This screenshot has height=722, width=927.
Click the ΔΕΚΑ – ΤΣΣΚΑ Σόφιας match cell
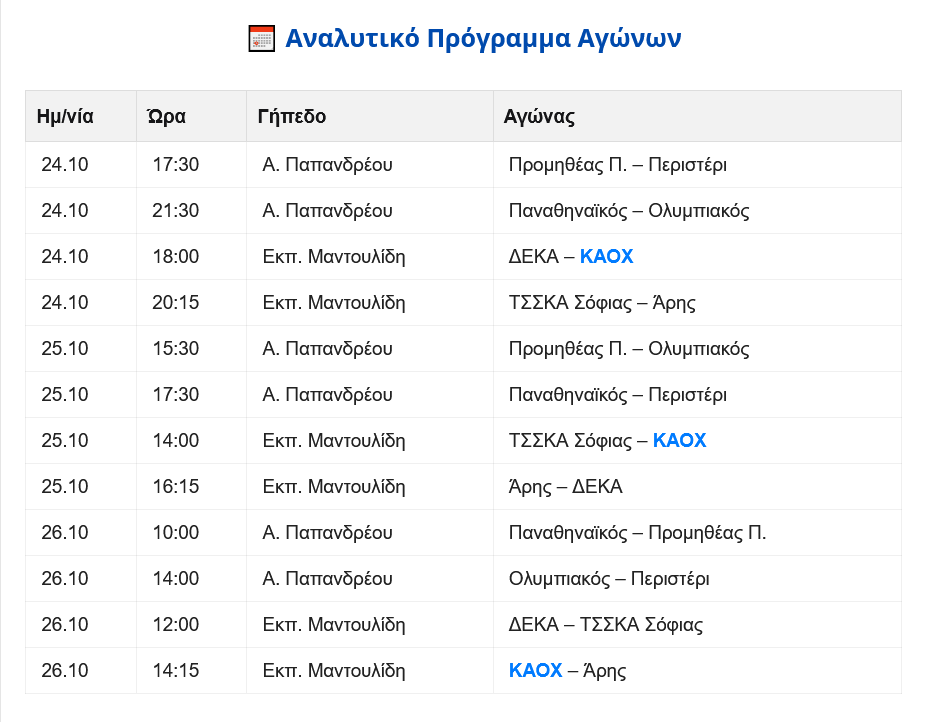(x=605, y=625)
